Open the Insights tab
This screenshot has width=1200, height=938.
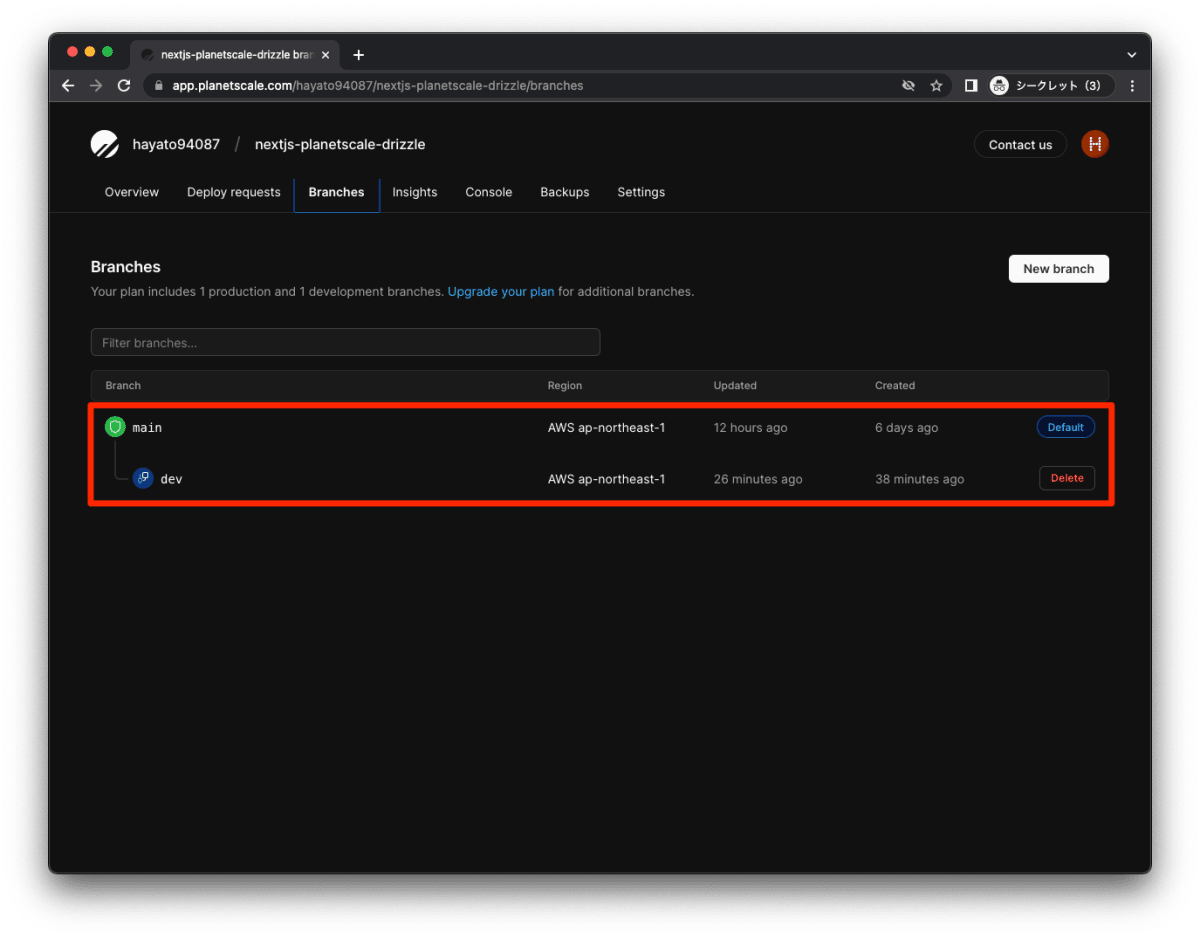(x=415, y=192)
